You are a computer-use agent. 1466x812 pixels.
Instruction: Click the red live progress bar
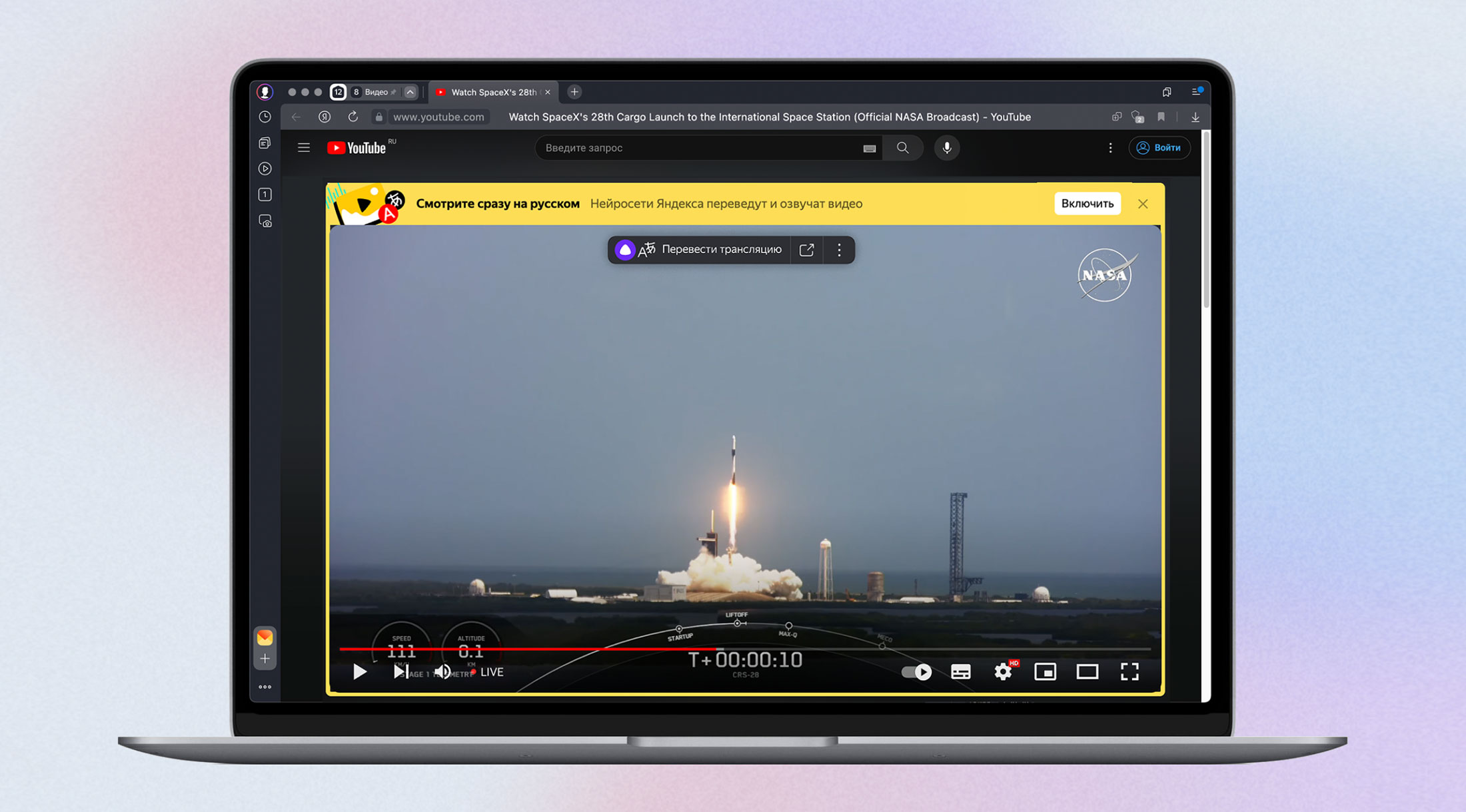pyautogui.click(x=533, y=649)
